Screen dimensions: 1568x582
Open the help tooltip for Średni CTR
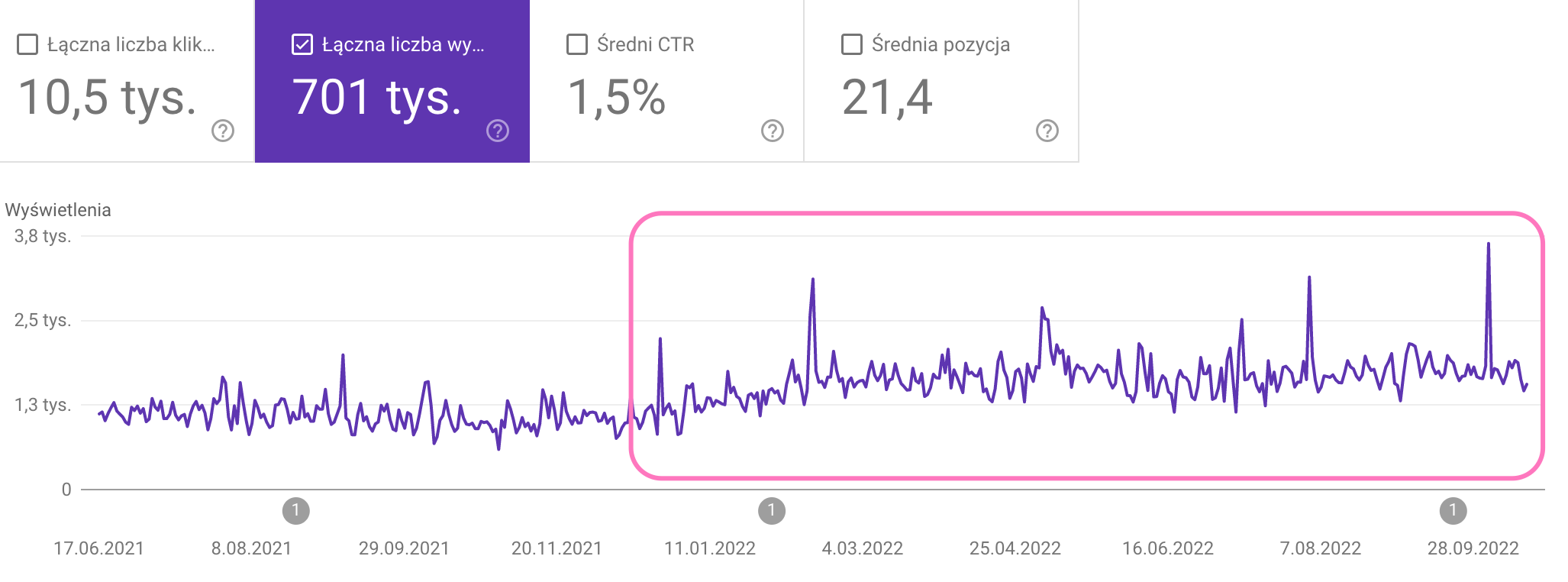(x=771, y=131)
